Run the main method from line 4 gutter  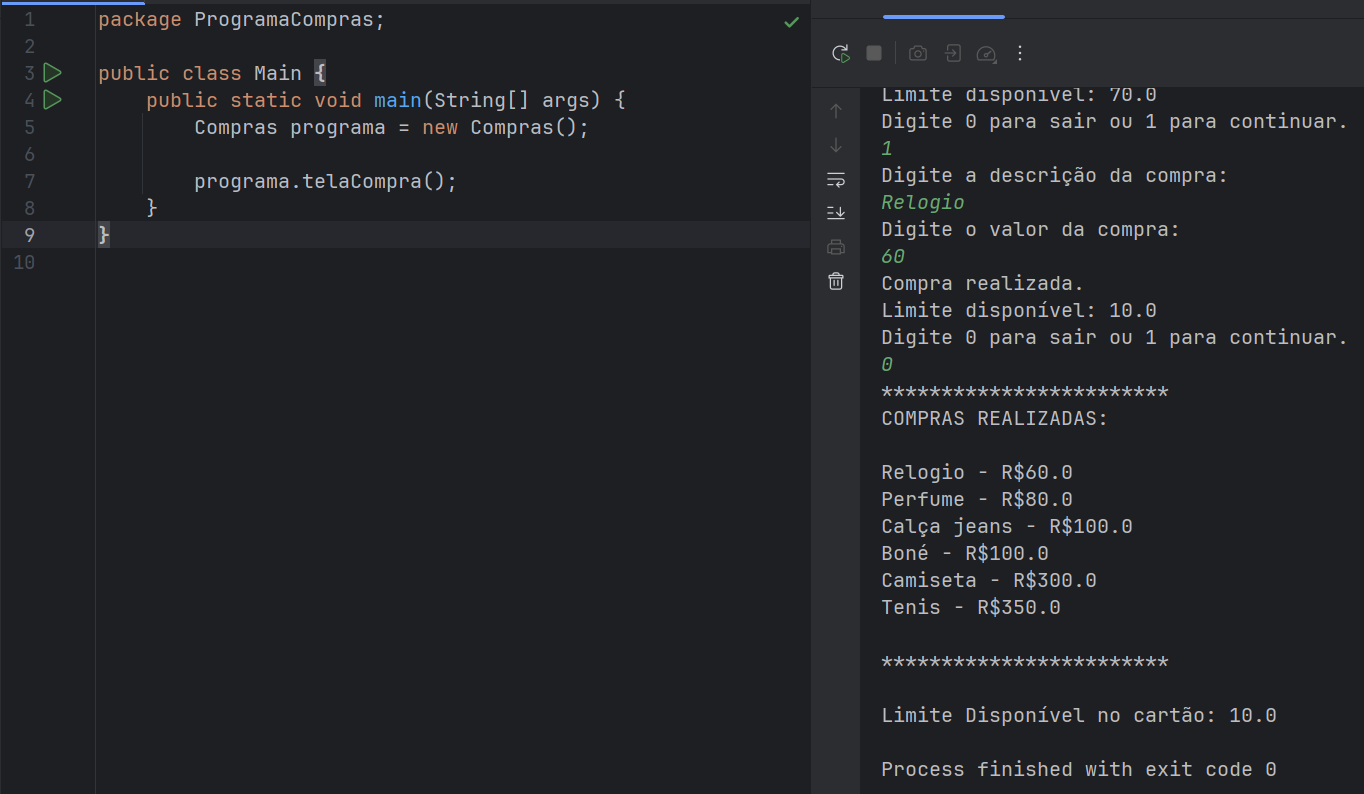click(x=53, y=100)
